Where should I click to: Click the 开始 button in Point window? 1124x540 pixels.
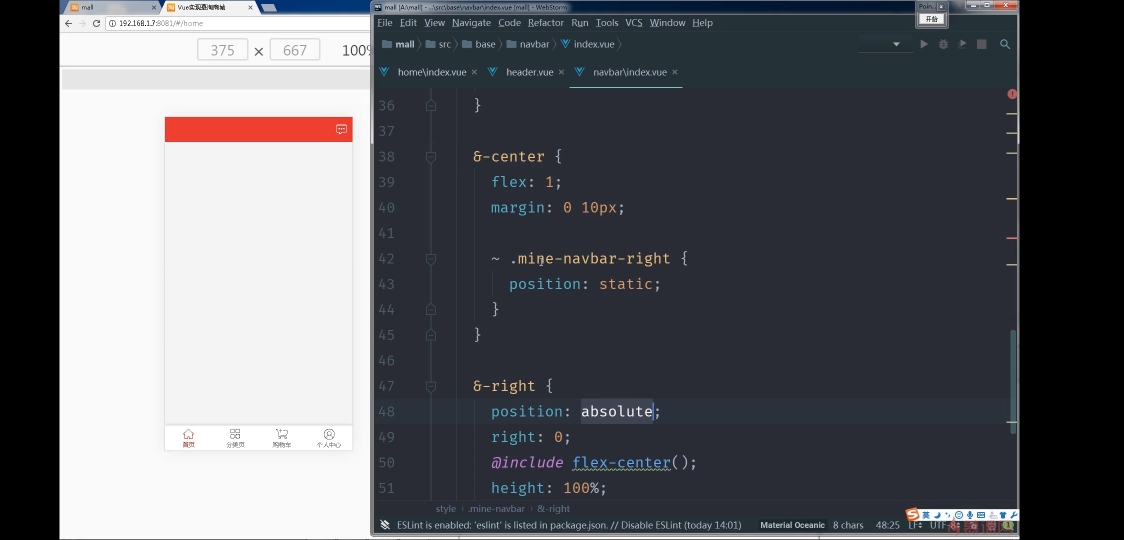(x=931, y=19)
